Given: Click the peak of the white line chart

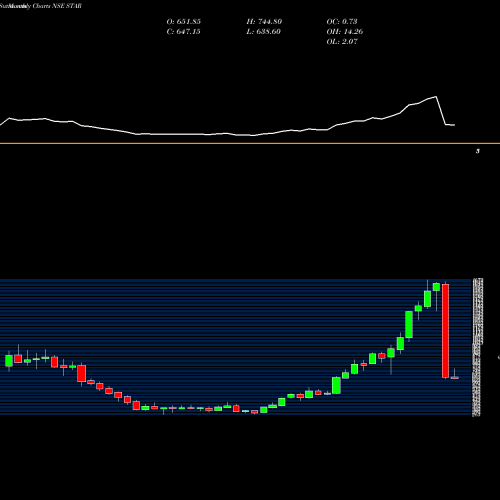Looking at the screenshot, I should 436,97.
